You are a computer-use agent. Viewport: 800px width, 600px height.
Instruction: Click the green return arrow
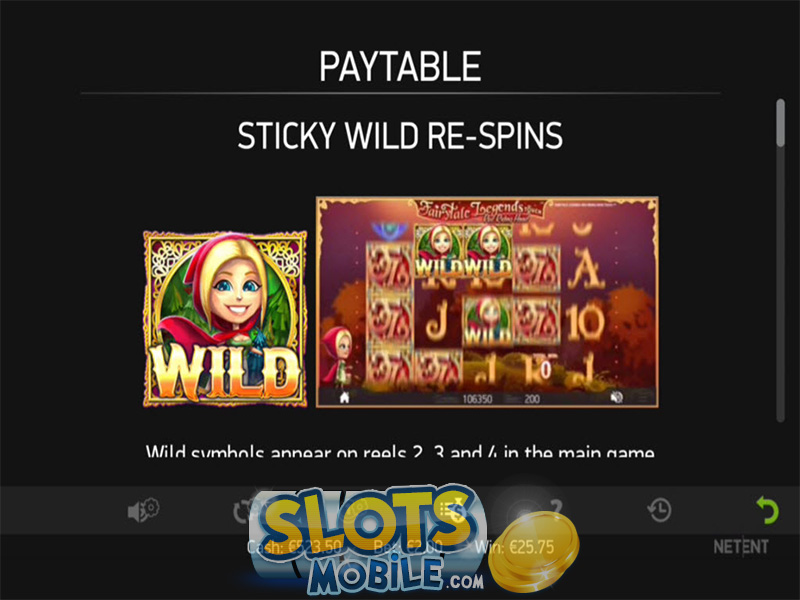click(767, 509)
